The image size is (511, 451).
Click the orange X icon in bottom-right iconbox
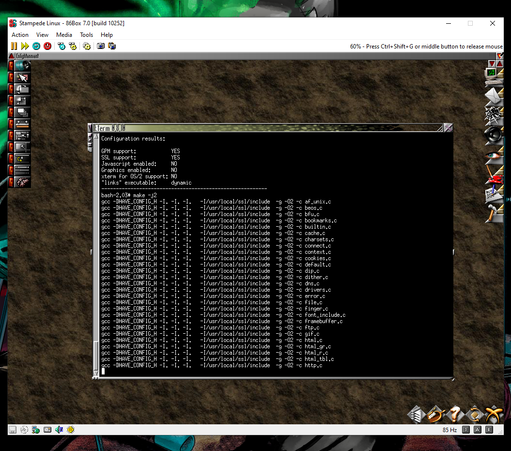click(494, 414)
